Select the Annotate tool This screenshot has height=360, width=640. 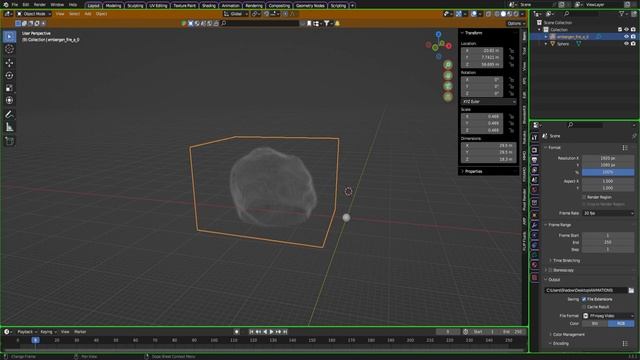(x=9, y=114)
